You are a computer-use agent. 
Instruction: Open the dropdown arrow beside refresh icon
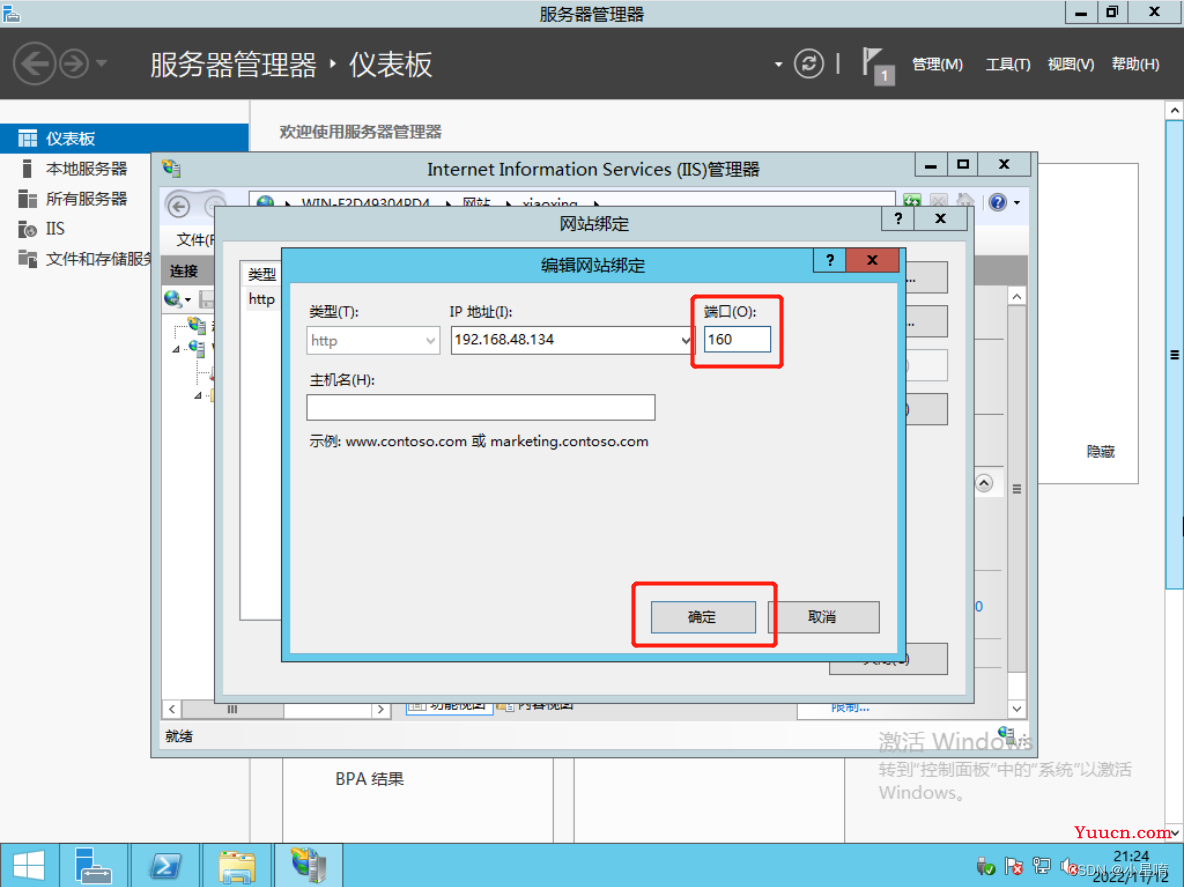pyautogui.click(x=779, y=65)
